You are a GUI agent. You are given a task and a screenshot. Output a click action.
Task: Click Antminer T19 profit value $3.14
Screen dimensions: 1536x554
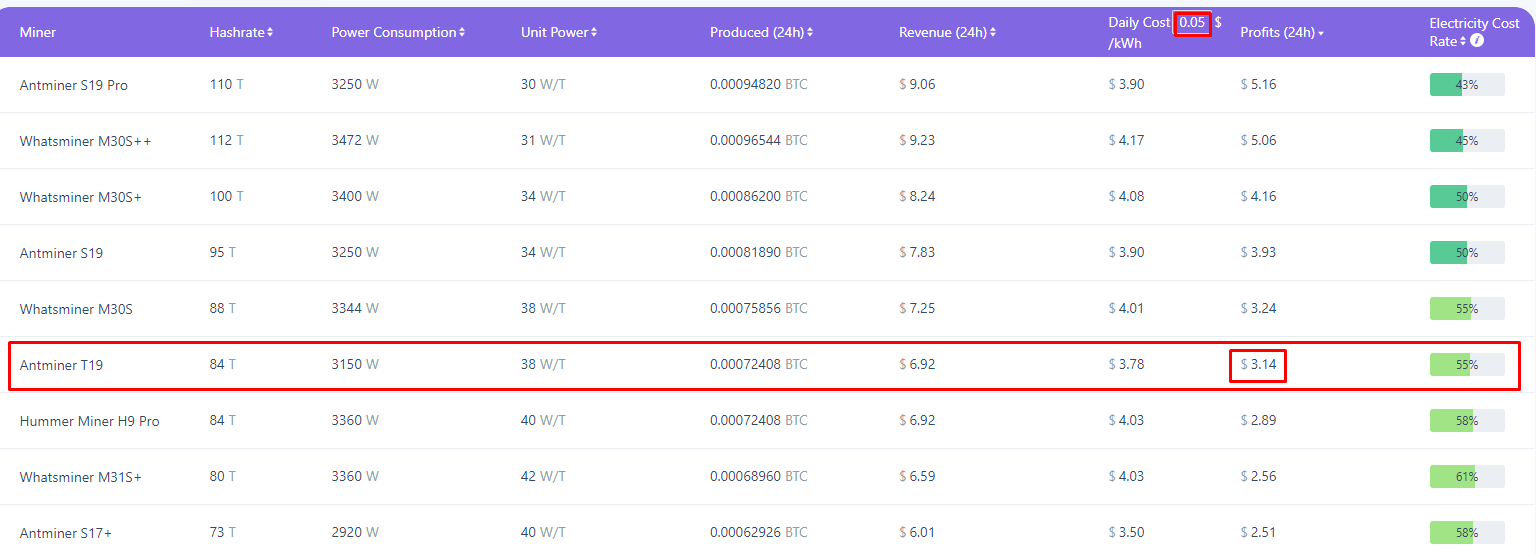(1258, 365)
